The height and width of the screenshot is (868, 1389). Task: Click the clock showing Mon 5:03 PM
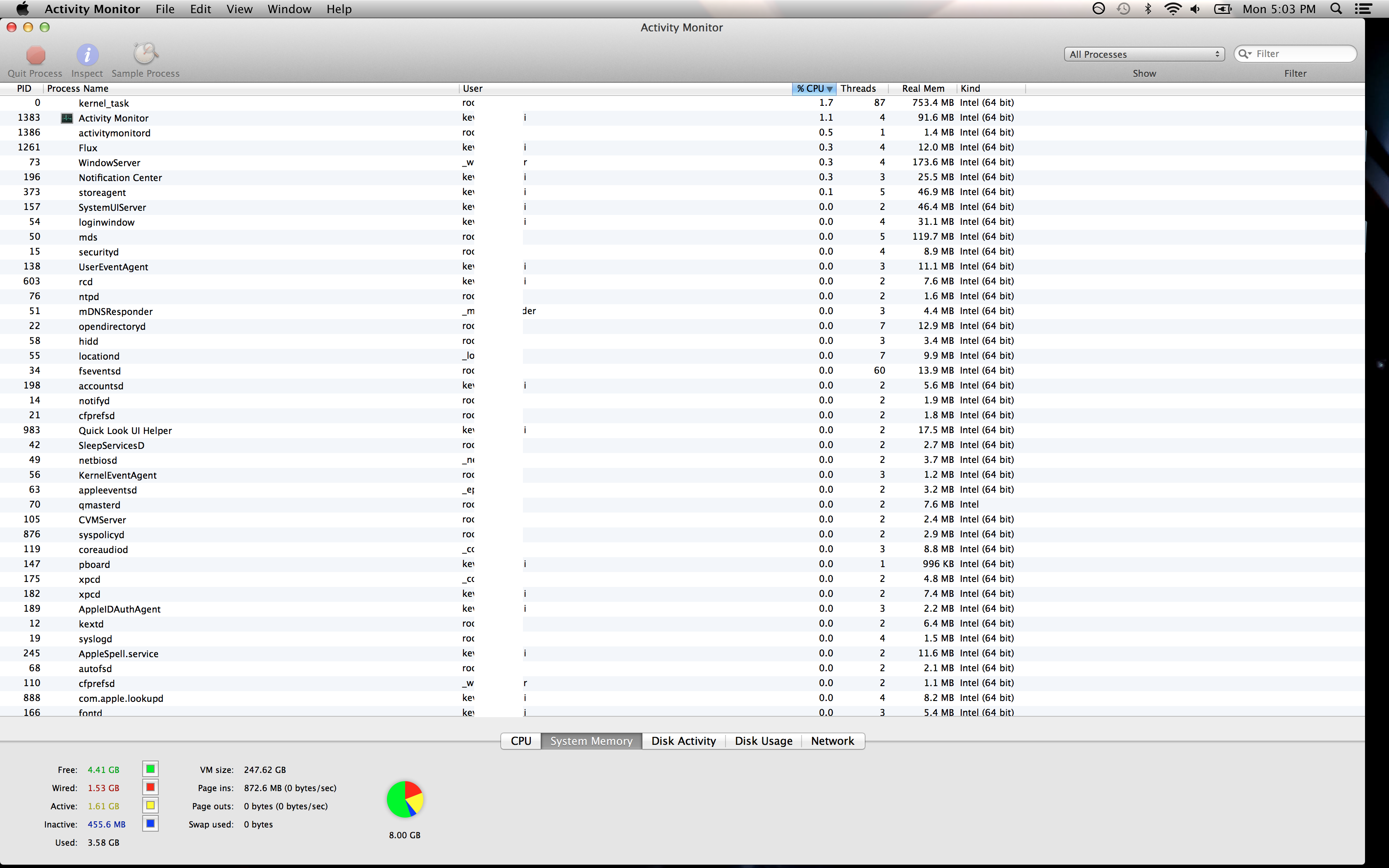1279,9
